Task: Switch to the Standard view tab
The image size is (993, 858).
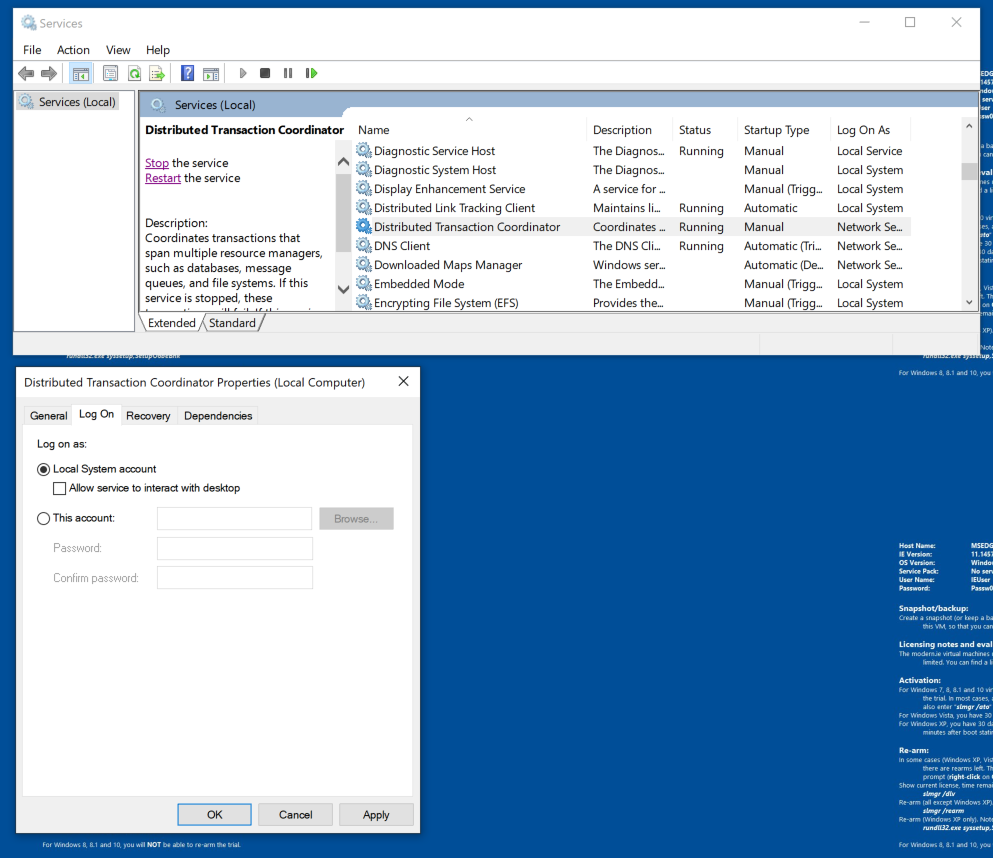Action: [x=232, y=323]
